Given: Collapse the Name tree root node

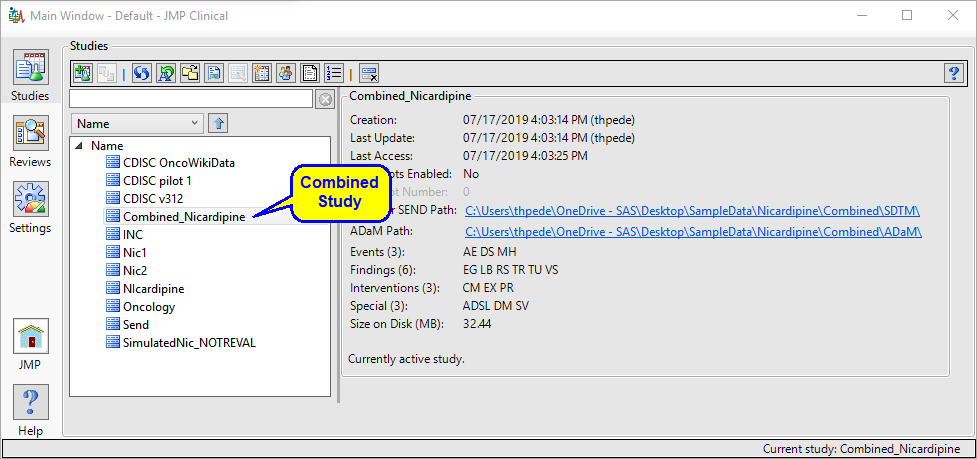Looking at the screenshot, I should pyautogui.click(x=79, y=146).
